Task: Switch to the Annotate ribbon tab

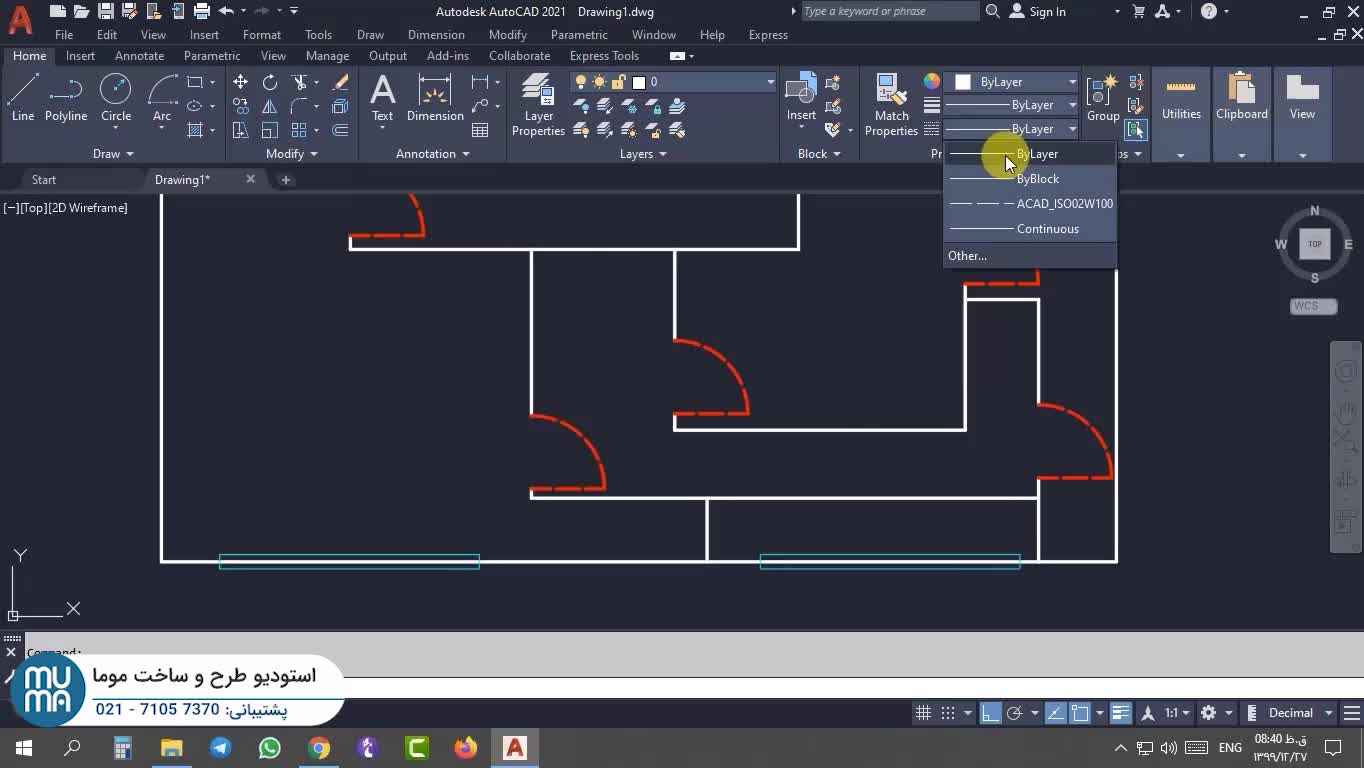Action: 139,56
